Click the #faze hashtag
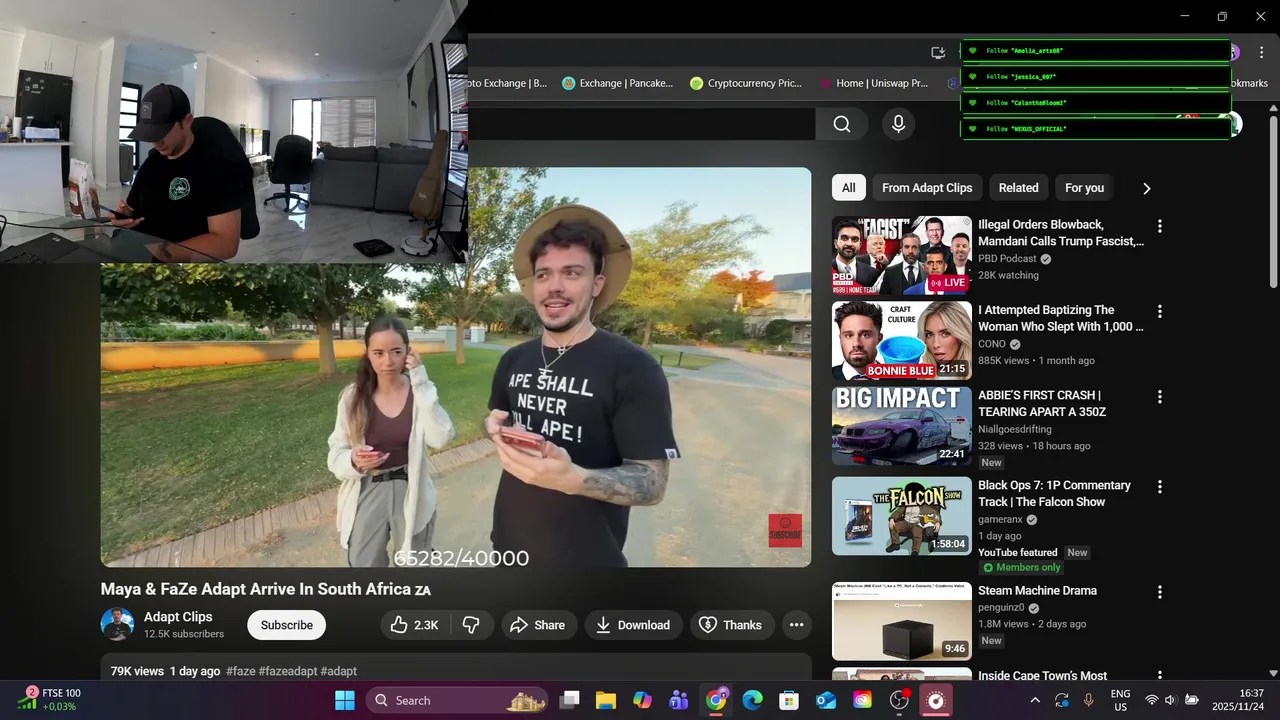Viewport: 1280px width, 720px height. [x=240, y=671]
